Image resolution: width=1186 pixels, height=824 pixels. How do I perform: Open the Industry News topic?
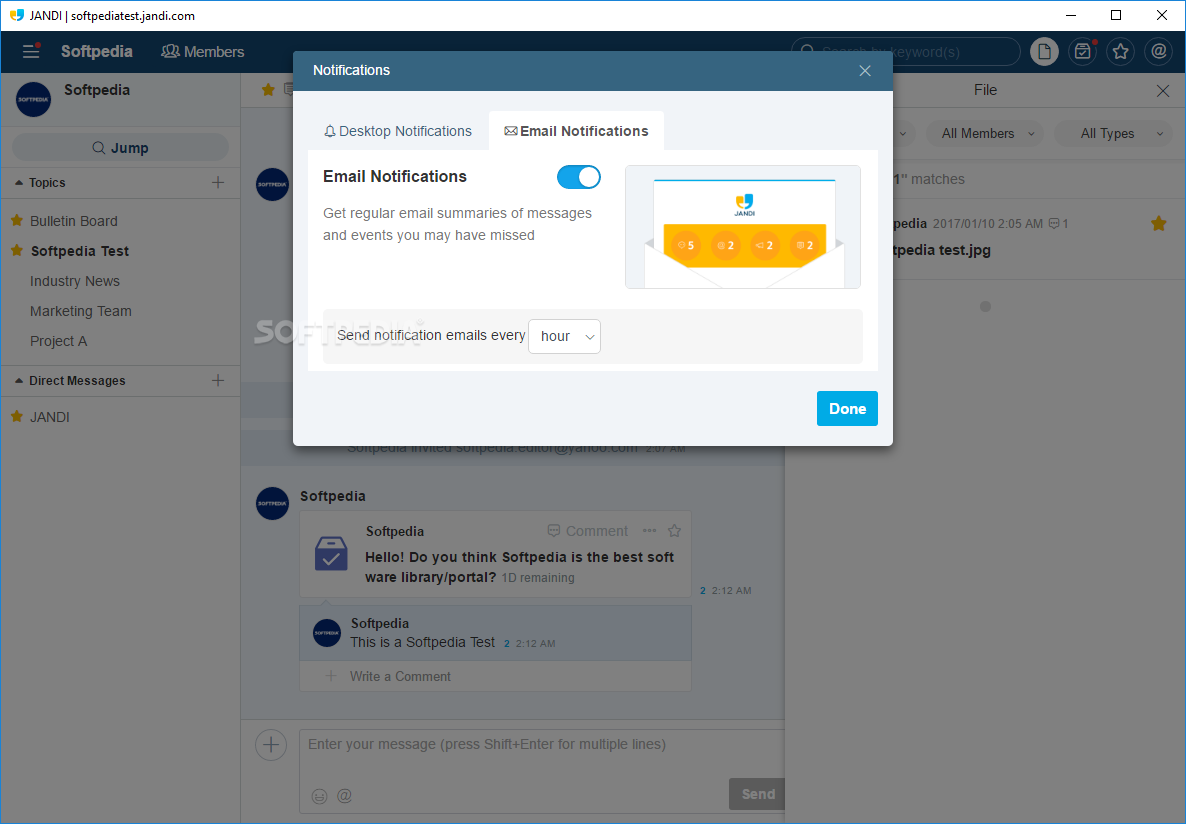75,281
